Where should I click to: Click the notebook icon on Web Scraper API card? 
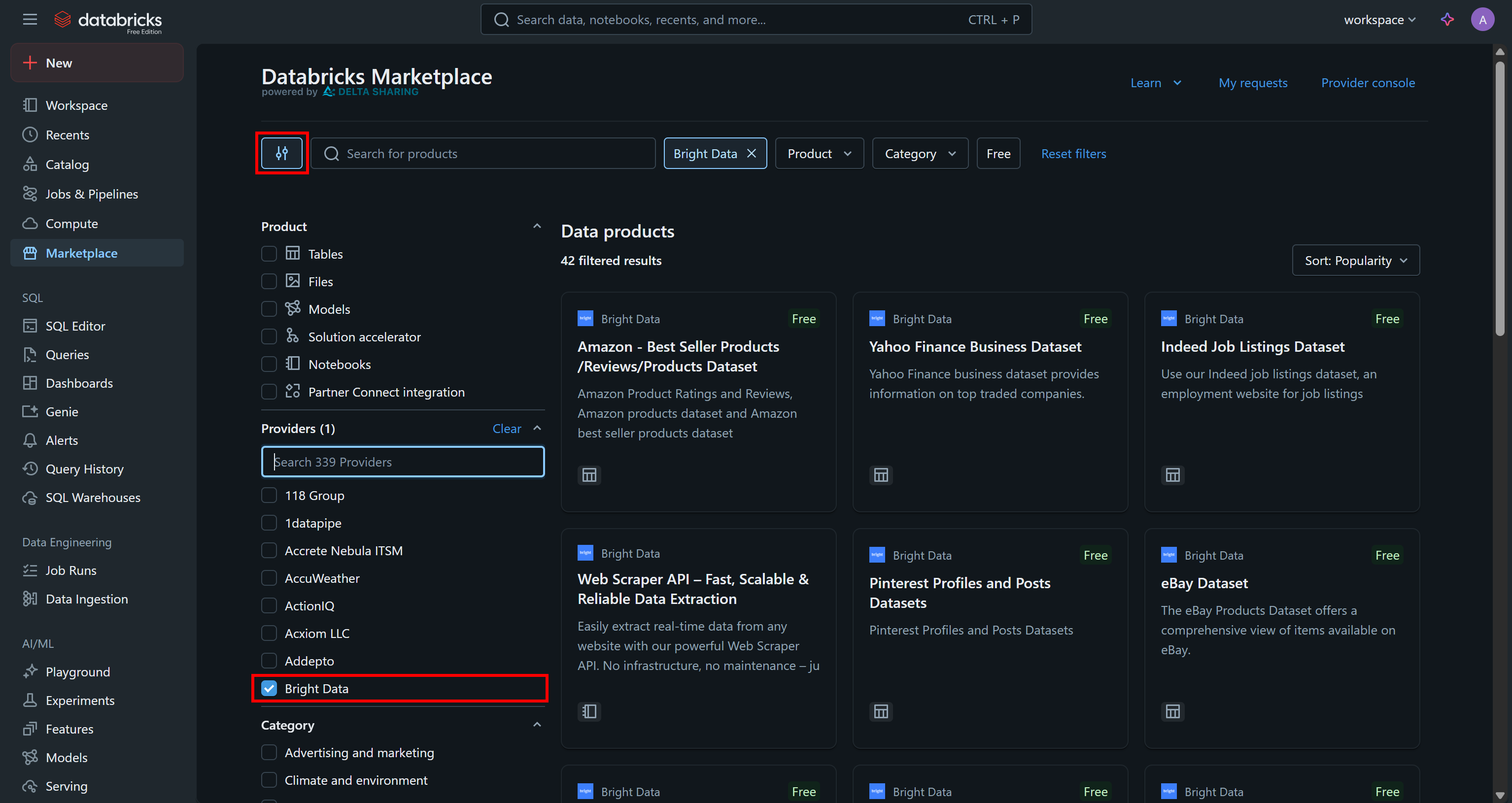(589, 711)
